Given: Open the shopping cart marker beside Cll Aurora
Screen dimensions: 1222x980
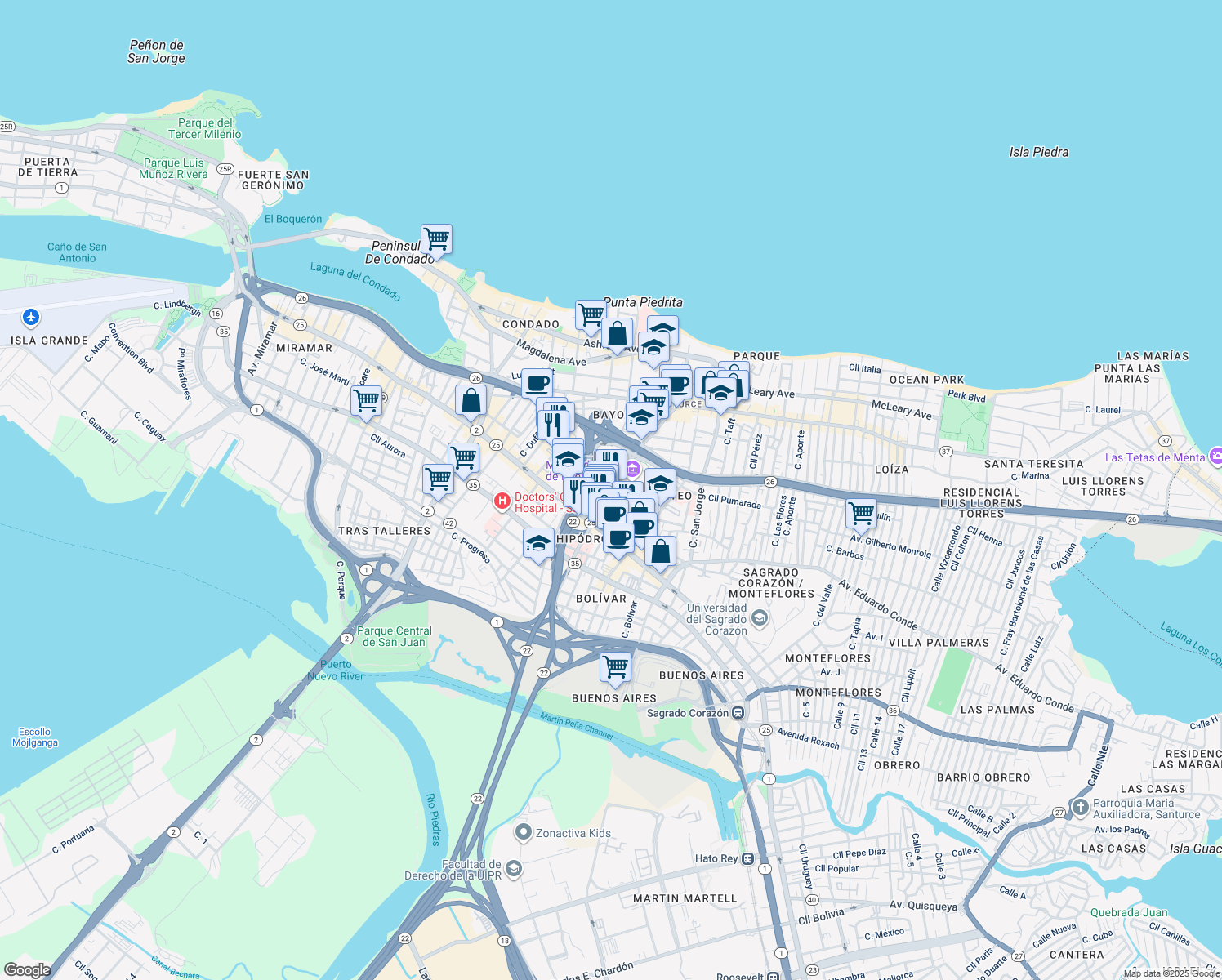Looking at the screenshot, I should [x=464, y=458].
